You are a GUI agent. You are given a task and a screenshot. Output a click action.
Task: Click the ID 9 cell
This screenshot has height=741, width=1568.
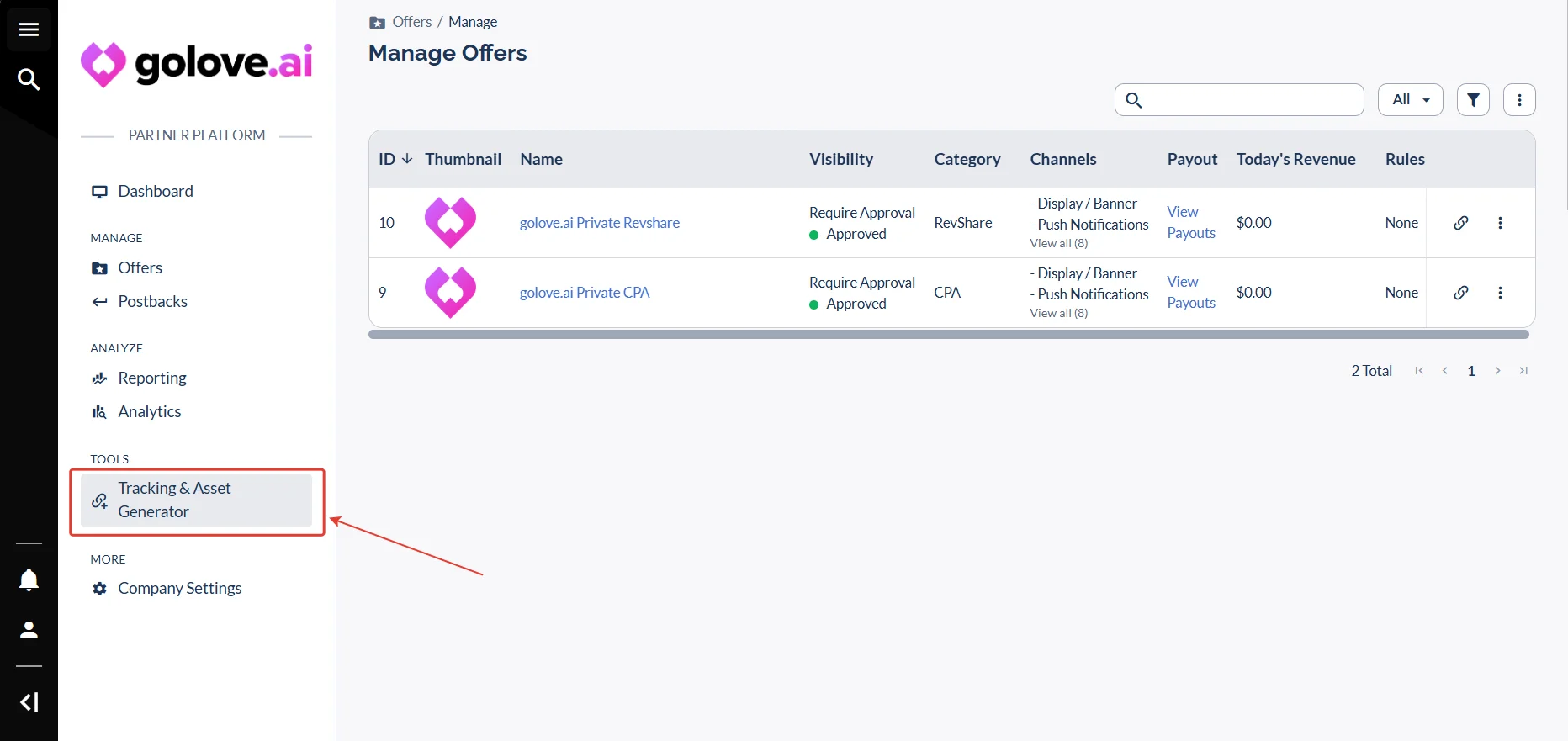pyautogui.click(x=383, y=293)
